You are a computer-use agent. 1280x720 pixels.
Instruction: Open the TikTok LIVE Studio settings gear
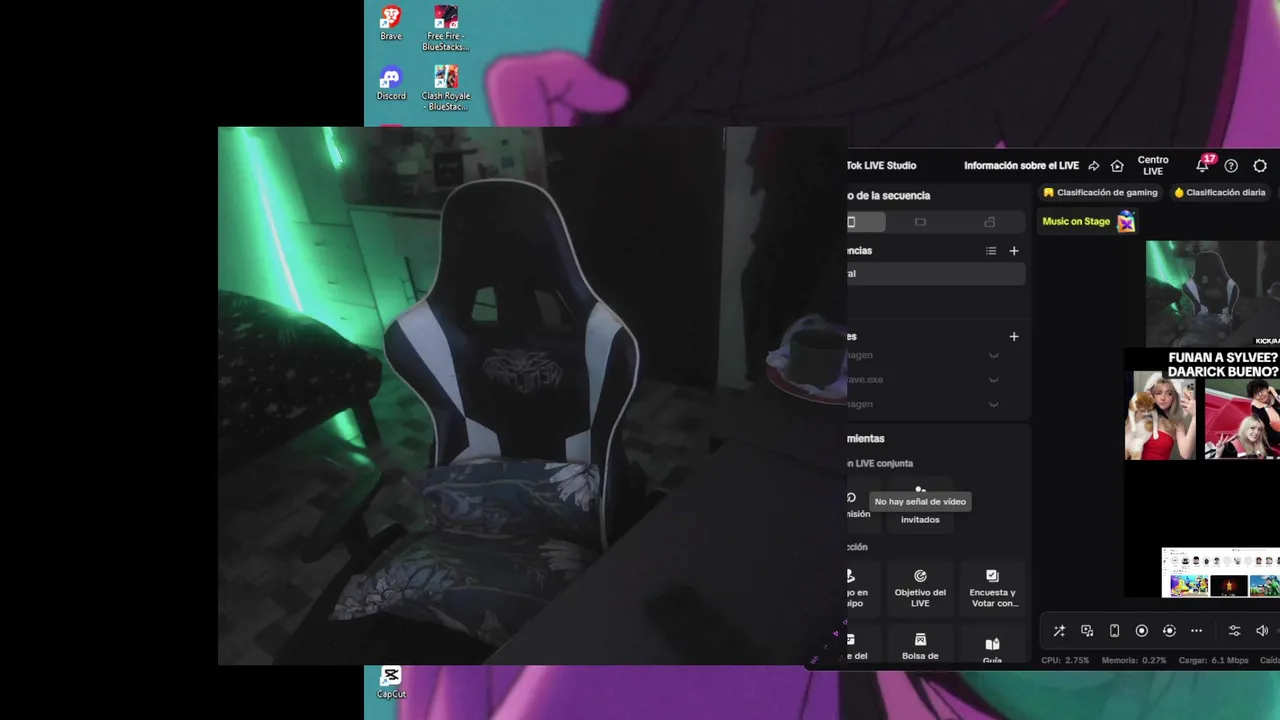point(1260,166)
